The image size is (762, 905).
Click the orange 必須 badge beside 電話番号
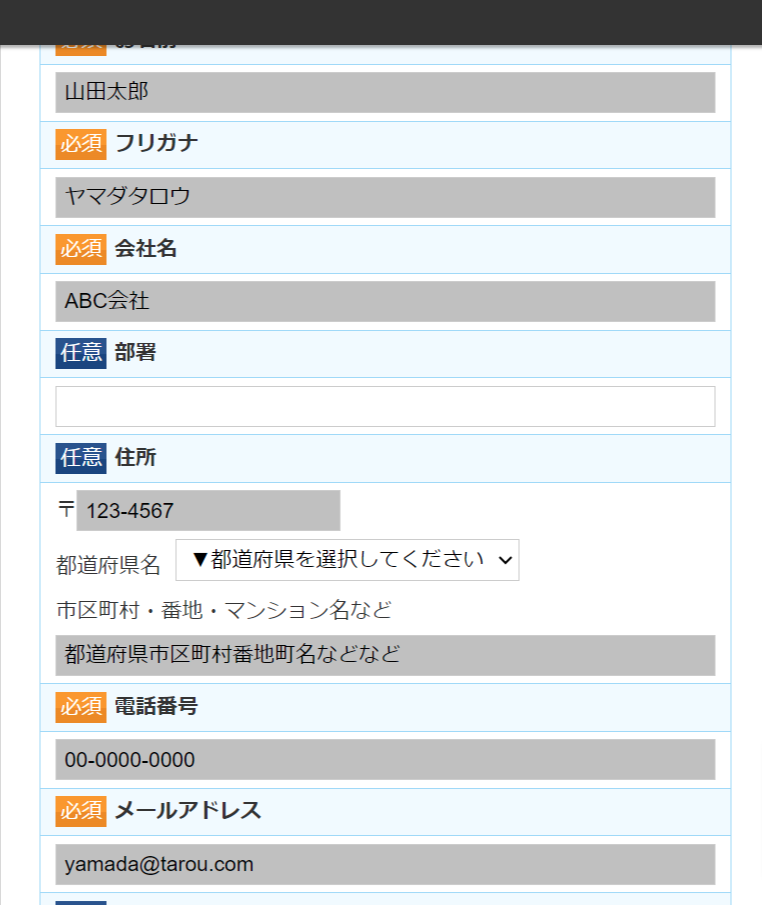(81, 707)
